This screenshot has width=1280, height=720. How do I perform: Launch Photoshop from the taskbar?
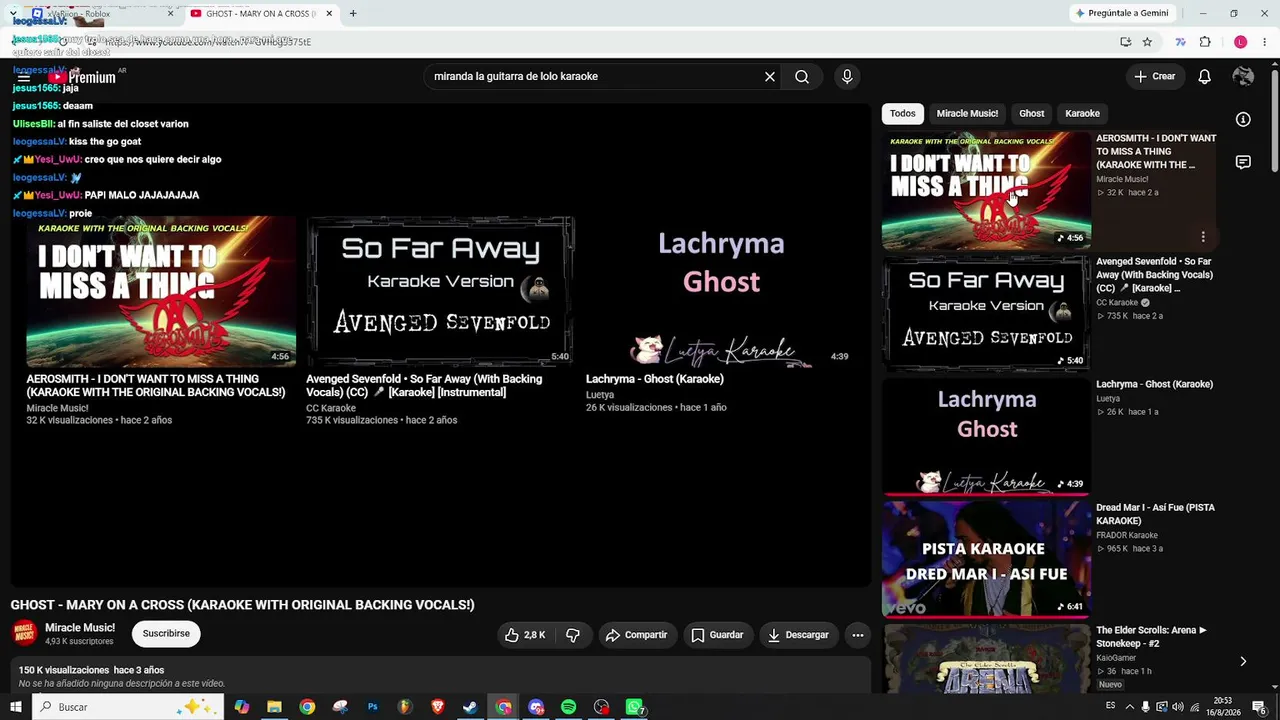[x=372, y=707]
